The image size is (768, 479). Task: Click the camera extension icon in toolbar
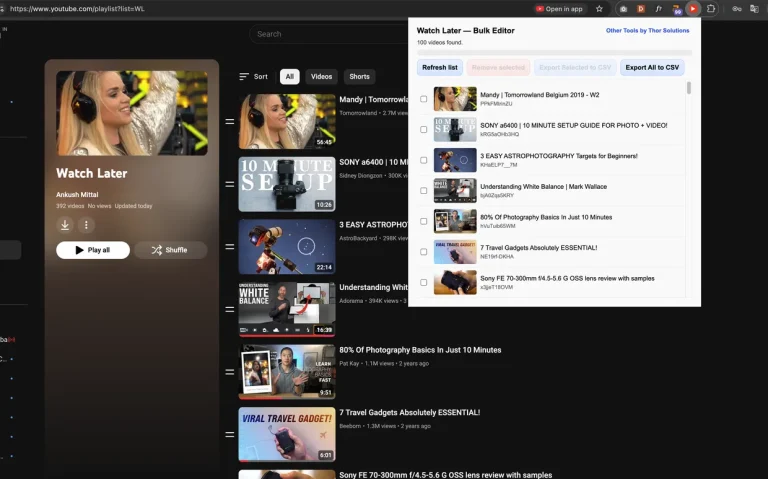(623, 9)
